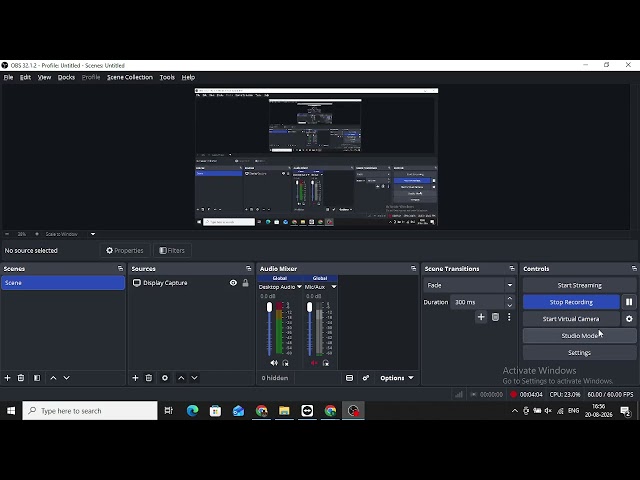
Task: Open File Explorer from the taskbar
Action: pos(284,411)
